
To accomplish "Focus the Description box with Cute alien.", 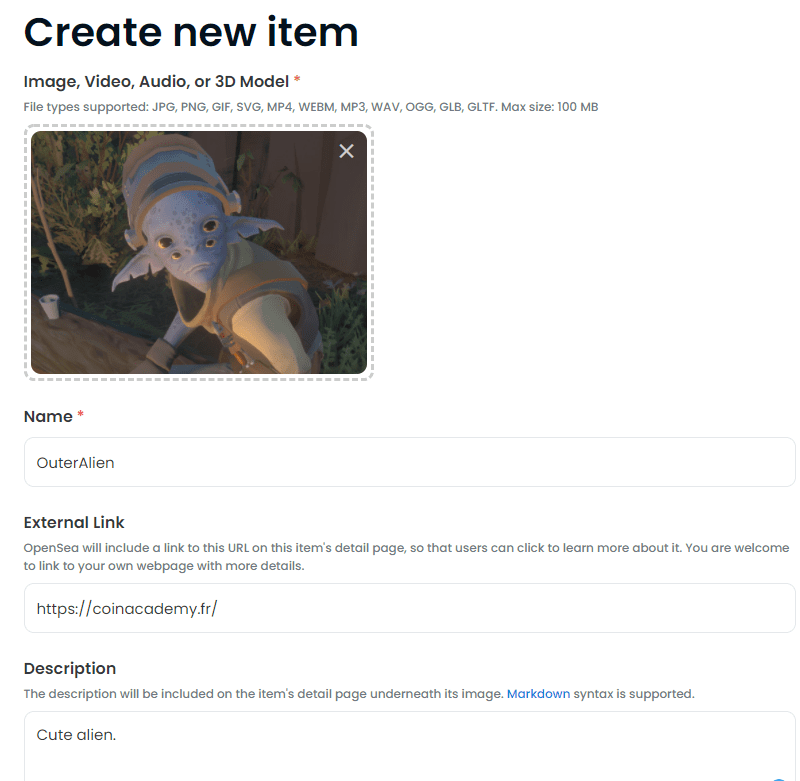I will pyautogui.click(x=410, y=746).
